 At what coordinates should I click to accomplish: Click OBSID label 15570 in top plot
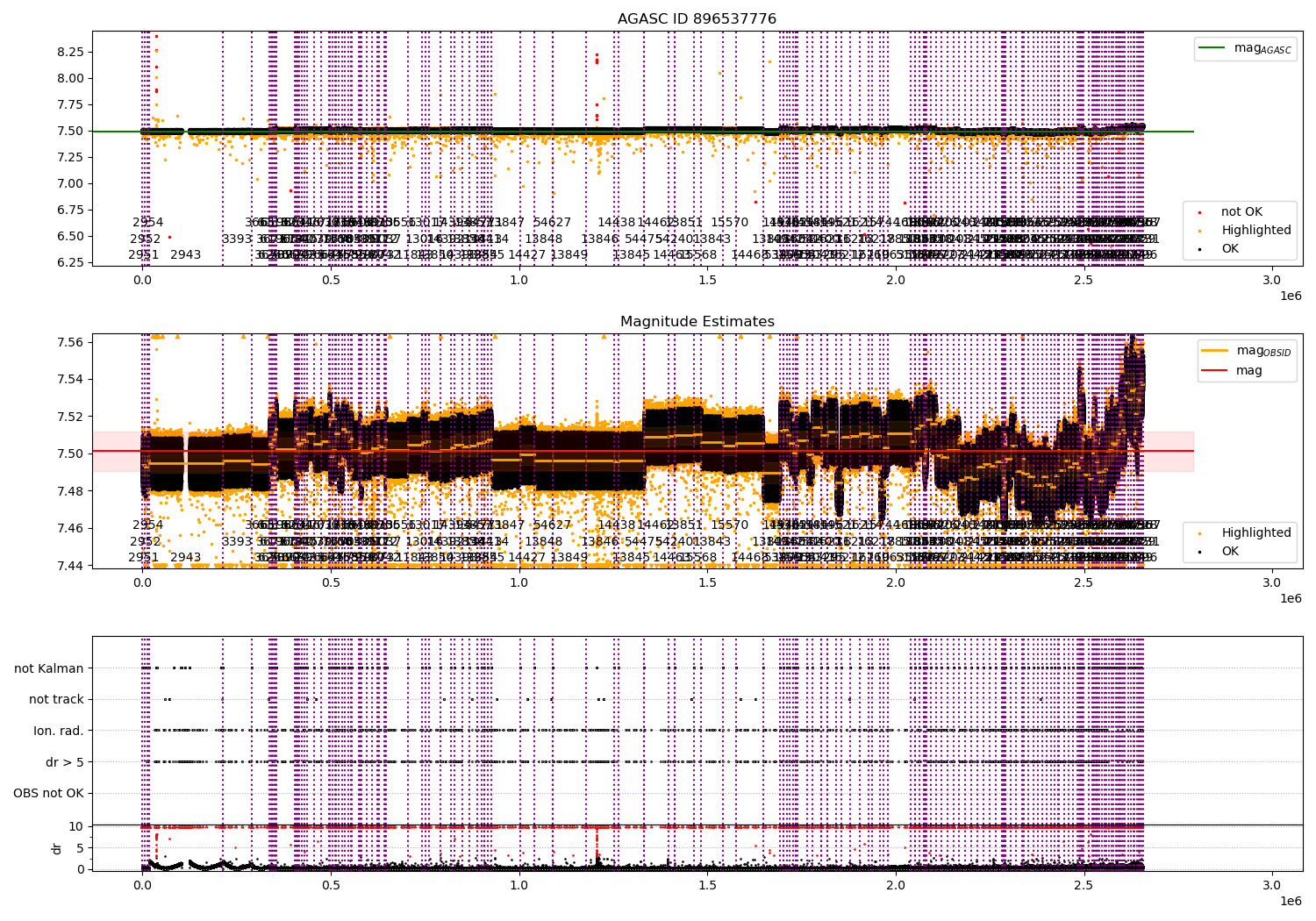point(730,223)
